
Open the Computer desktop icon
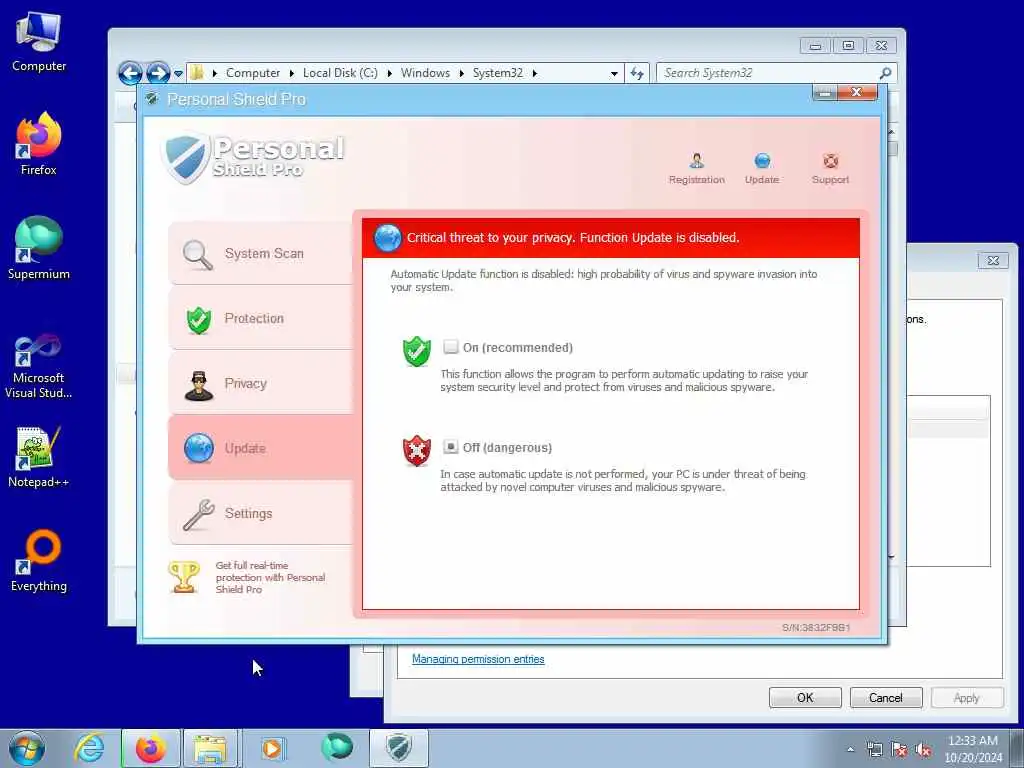click(x=39, y=42)
